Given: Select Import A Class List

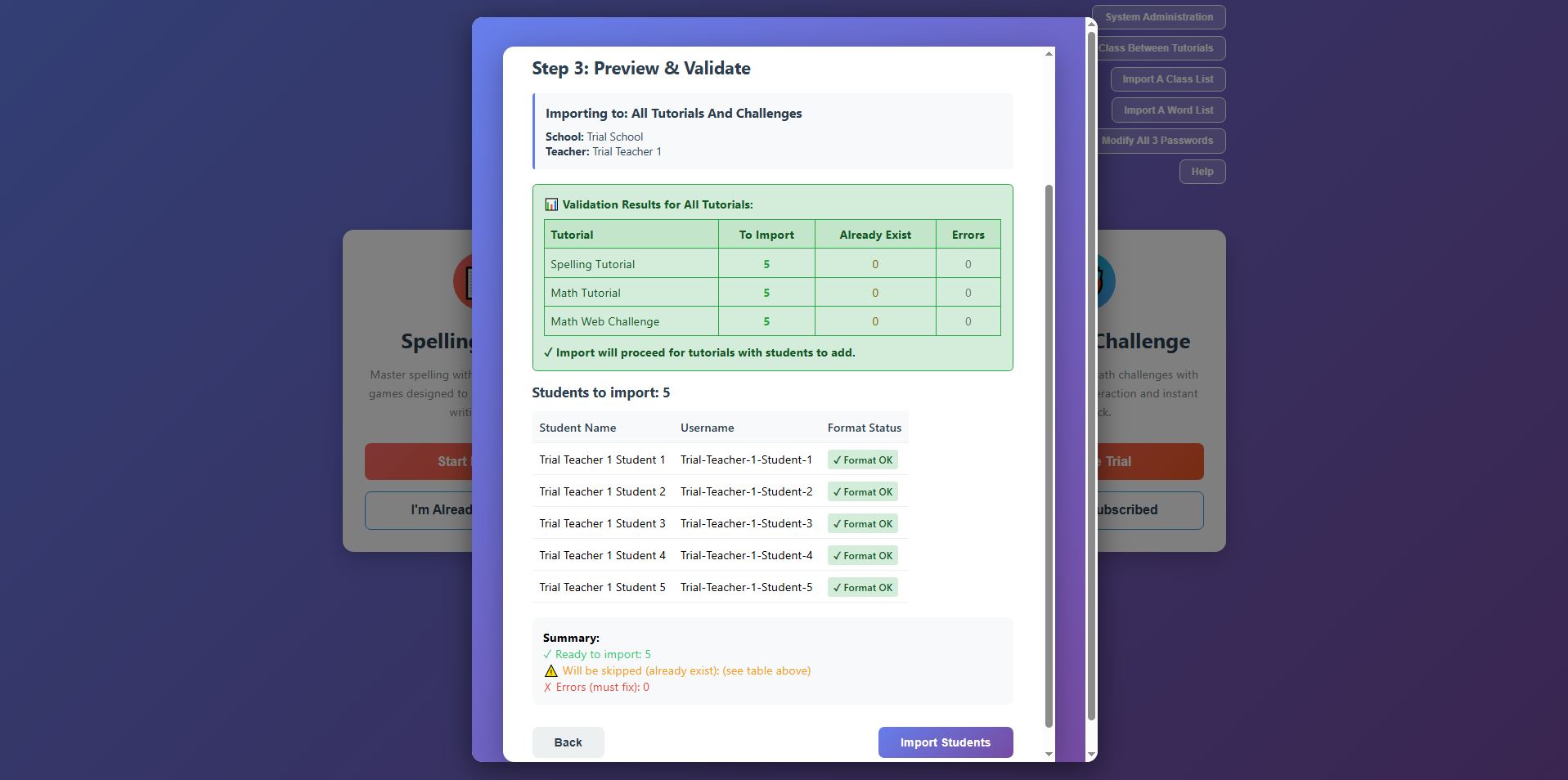Looking at the screenshot, I should pos(1167,78).
